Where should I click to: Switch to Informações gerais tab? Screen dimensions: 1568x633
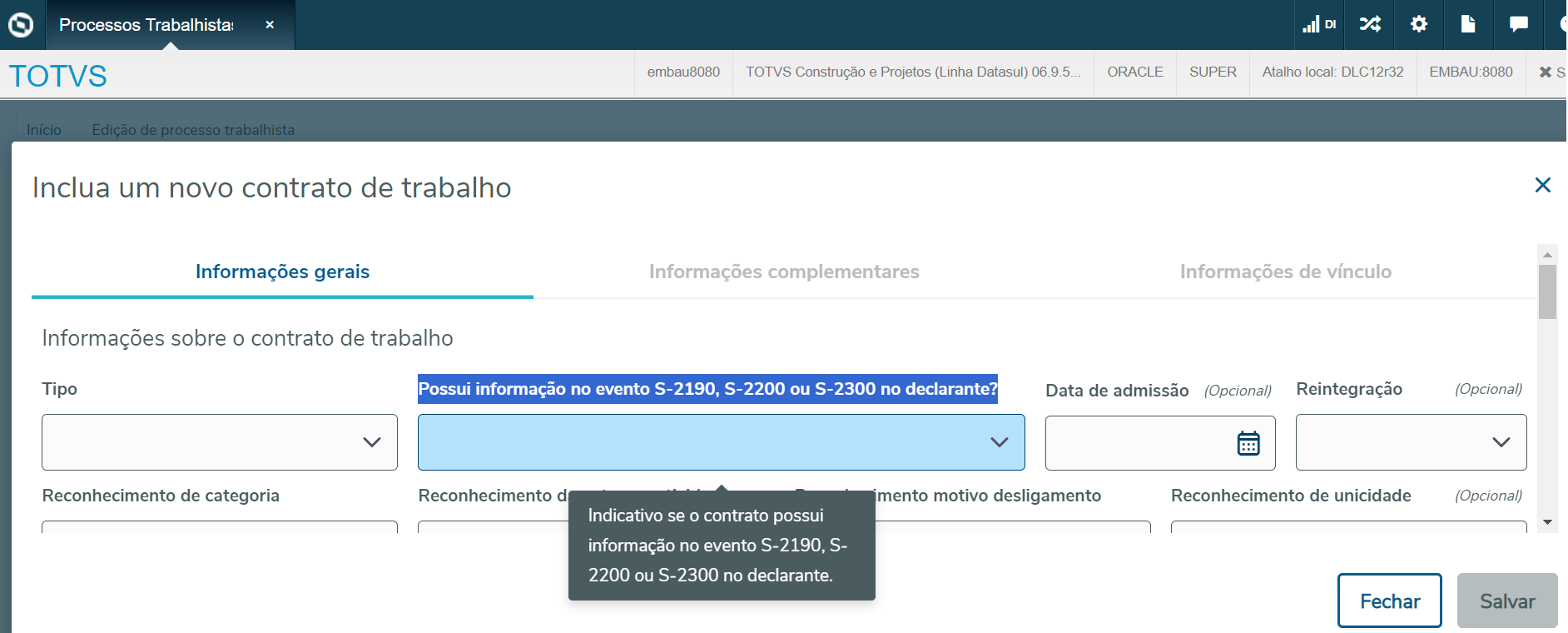pos(282,272)
